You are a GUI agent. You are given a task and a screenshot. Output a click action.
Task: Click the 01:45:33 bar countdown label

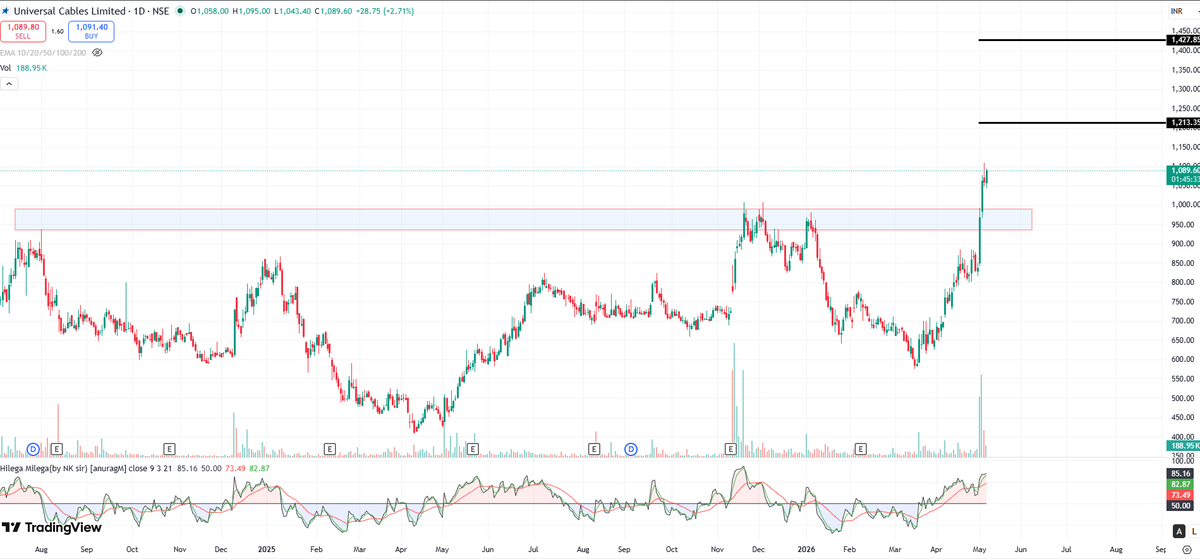pos(1183,179)
